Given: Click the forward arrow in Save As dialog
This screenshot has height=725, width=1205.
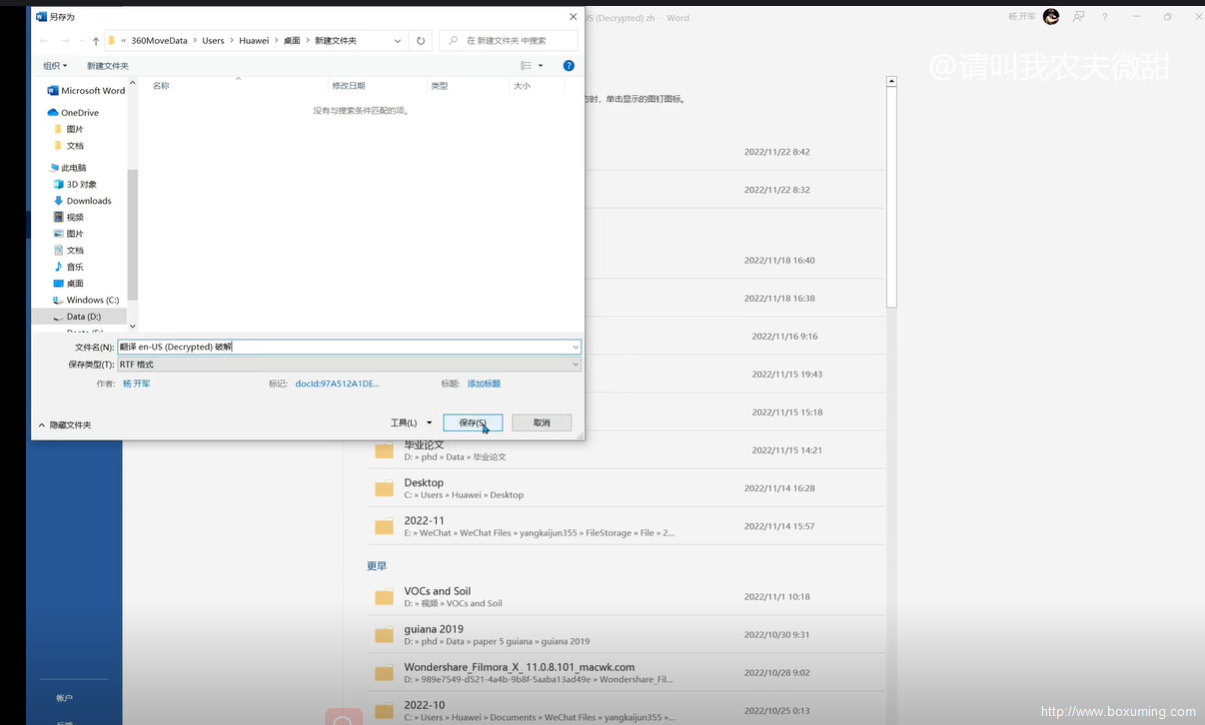Looking at the screenshot, I should pyautogui.click(x=65, y=41).
